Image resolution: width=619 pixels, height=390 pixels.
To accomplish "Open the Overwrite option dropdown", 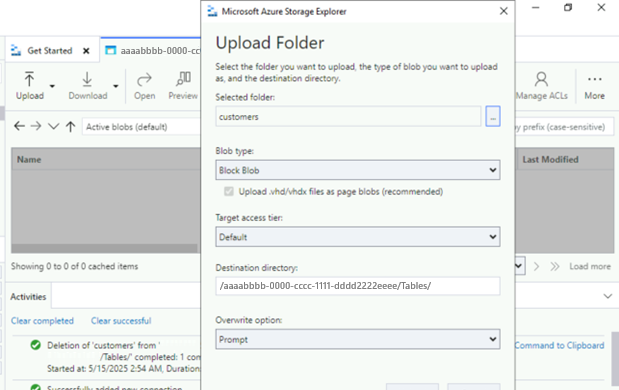I will click(358, 339).
